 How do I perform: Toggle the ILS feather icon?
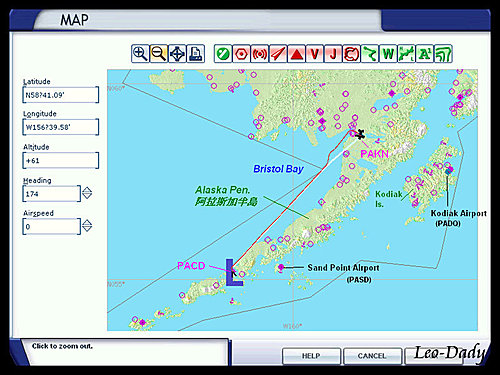click(278, 54)
